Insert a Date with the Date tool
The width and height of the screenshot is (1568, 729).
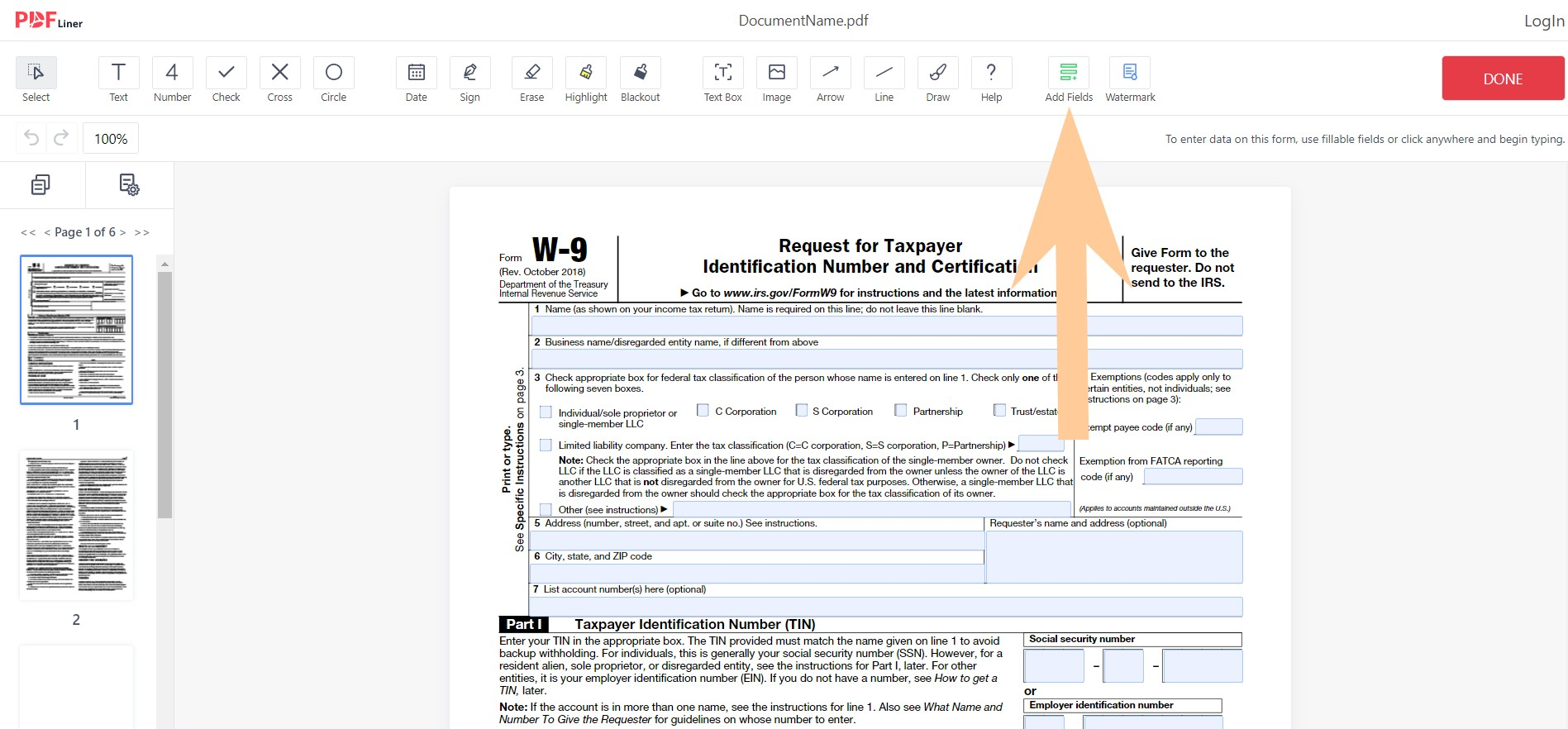(x=417, y=80)
